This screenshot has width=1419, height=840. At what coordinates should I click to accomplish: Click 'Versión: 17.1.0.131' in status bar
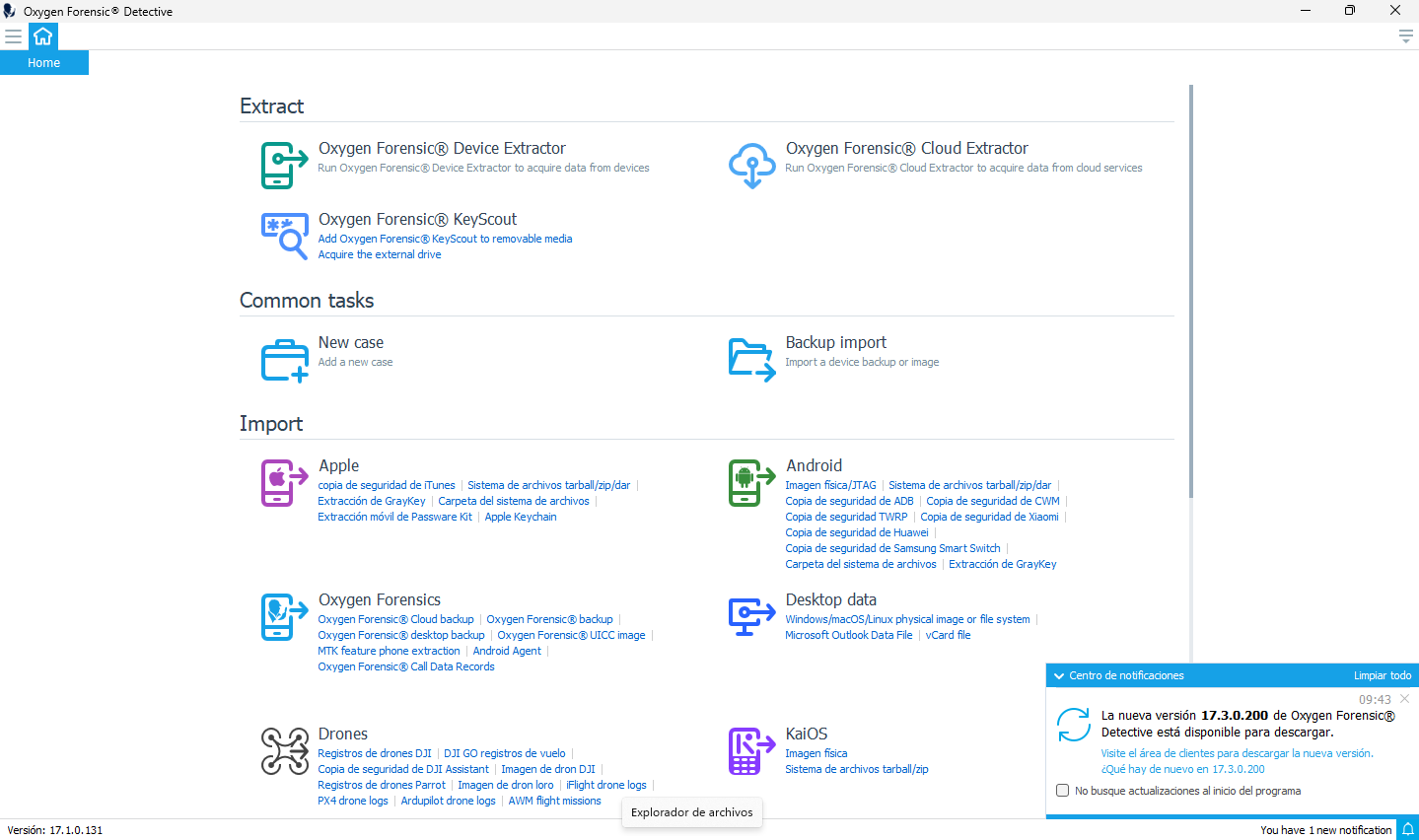pos(55,830)
